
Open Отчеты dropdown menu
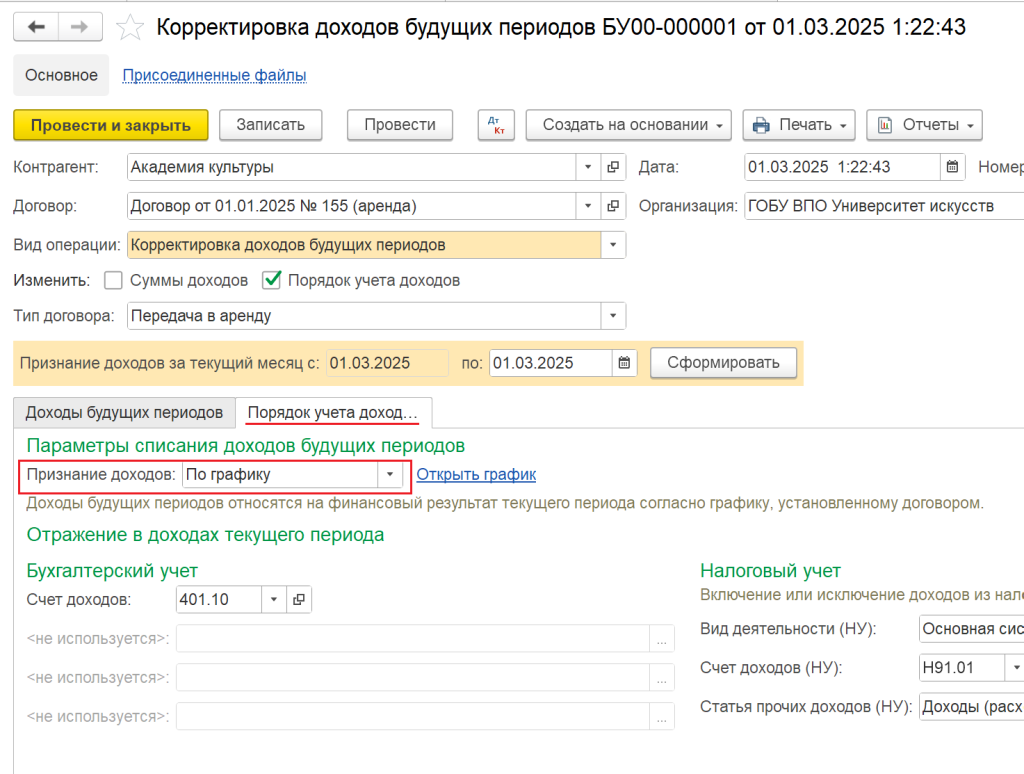coord(924,125)
